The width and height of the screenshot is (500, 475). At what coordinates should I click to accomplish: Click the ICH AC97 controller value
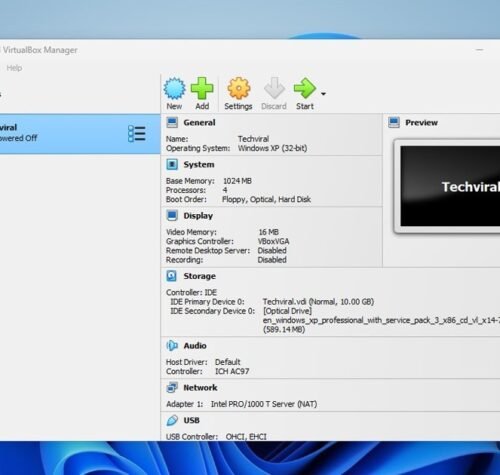[x=232, y=371]
